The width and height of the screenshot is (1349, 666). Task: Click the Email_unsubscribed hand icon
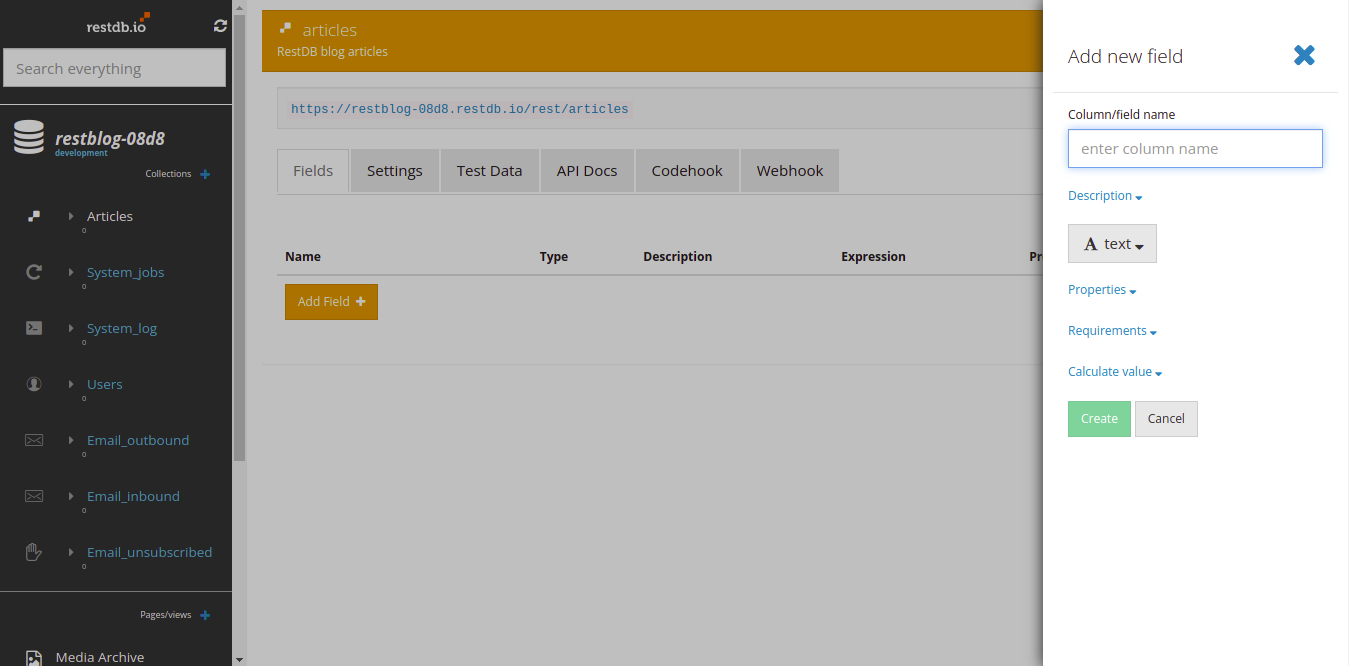34,552
